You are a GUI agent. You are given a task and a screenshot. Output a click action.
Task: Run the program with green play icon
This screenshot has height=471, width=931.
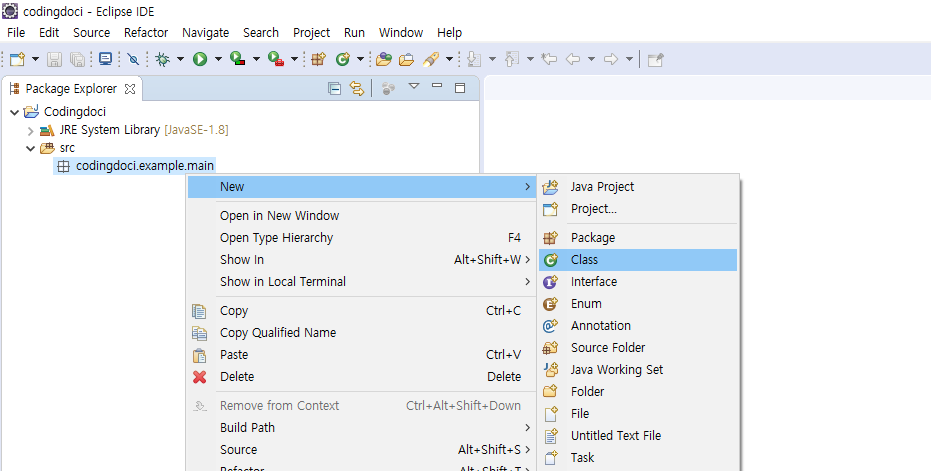coord(200,59)
